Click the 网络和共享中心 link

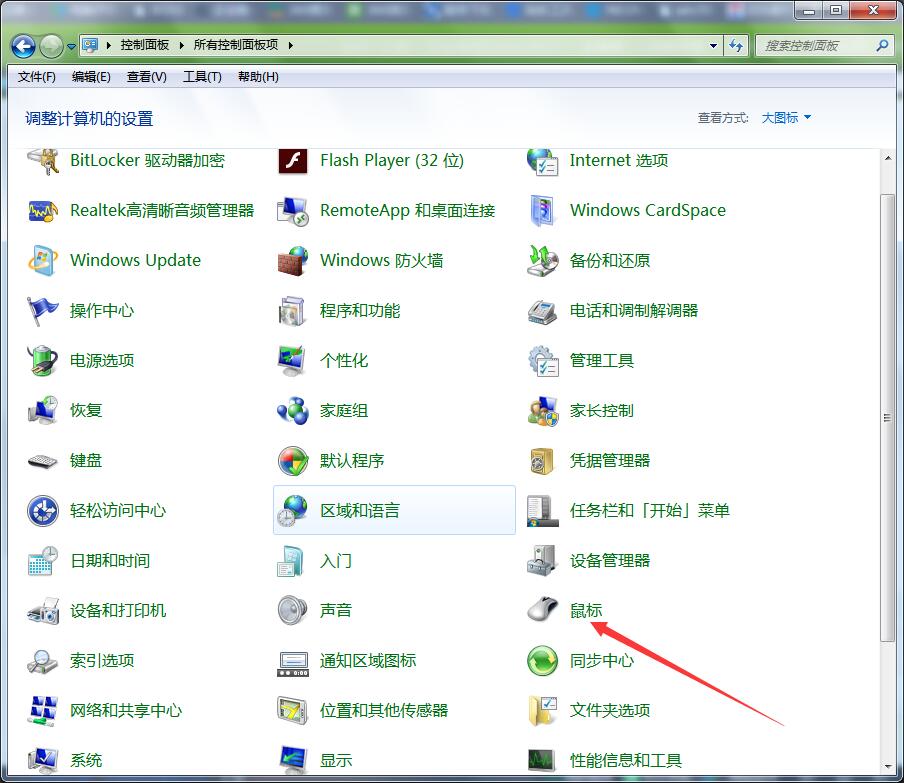pyautogui.click(x=126, y=711)
